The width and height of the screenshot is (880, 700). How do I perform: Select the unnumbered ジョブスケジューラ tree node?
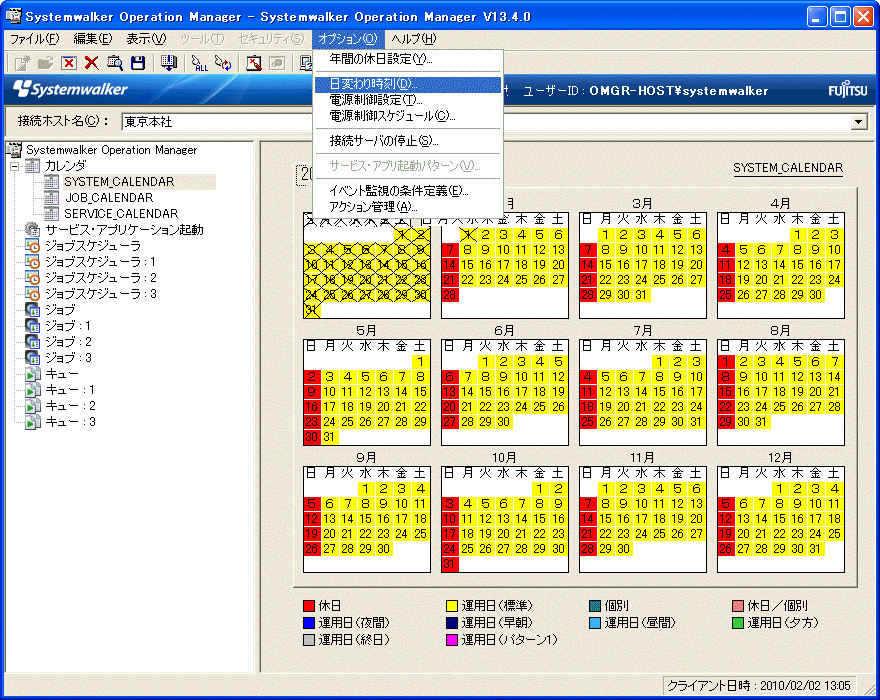pyautogui.click(x=93, y=246)
